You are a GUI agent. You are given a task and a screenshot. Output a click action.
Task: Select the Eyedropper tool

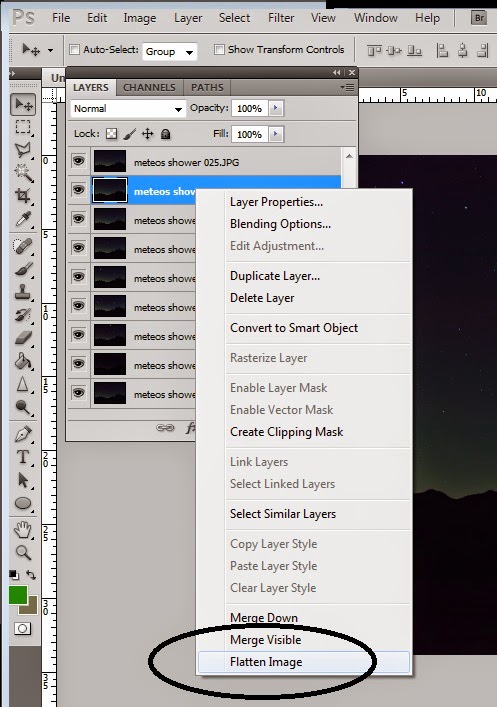click(x=23, y=219)
